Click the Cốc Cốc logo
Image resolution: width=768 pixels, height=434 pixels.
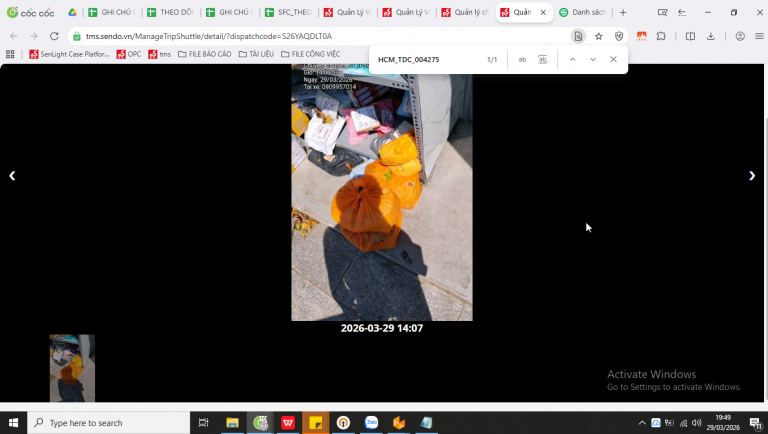(30, 12)
